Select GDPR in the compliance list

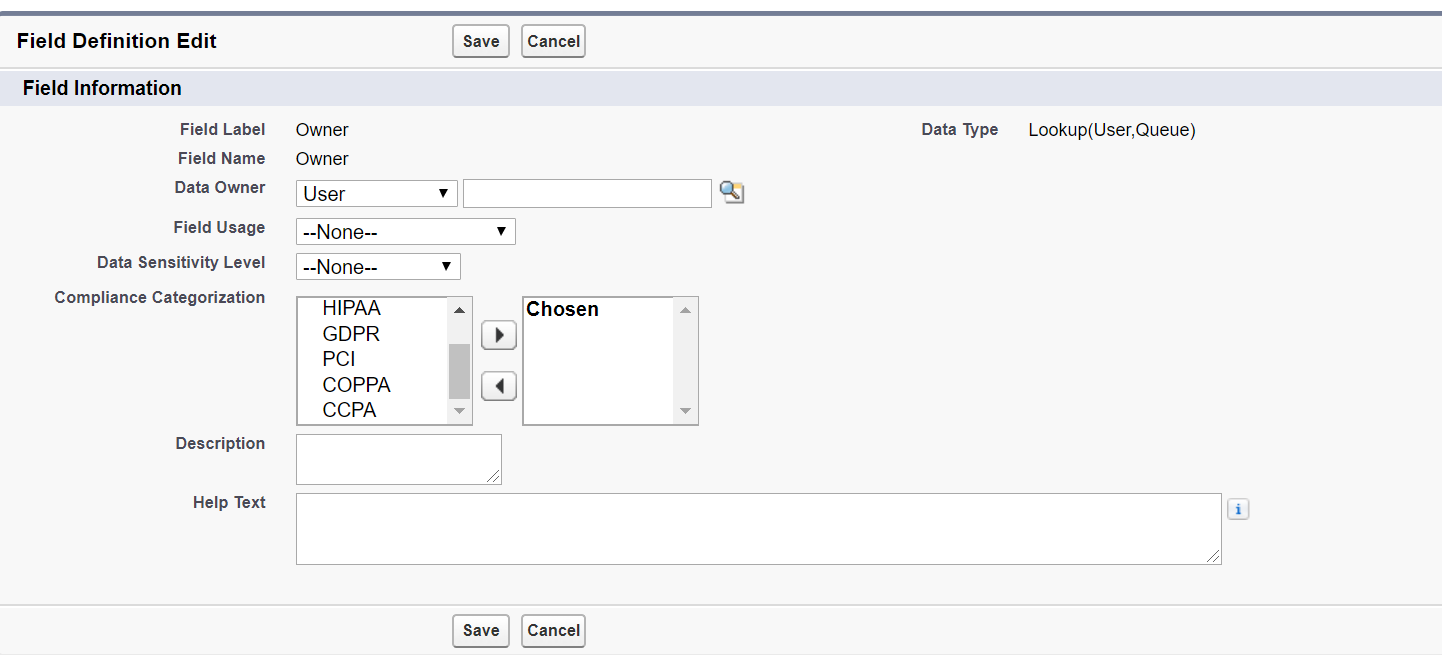(351, 334)
